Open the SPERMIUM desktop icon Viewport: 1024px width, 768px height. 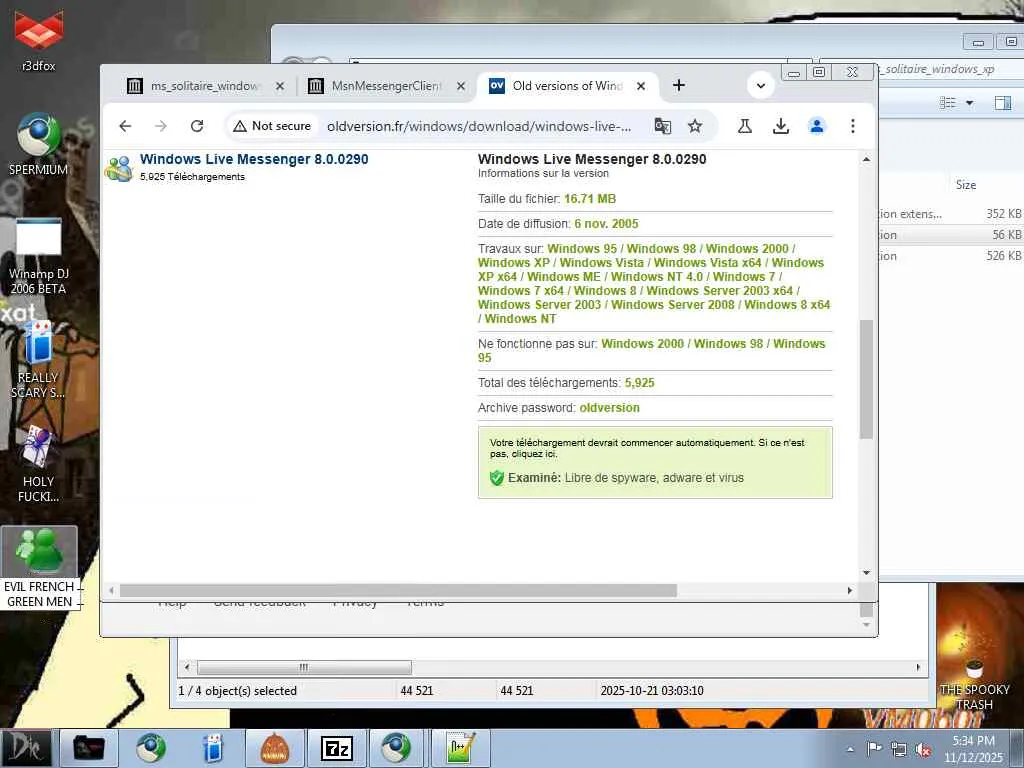click(39, 144)
